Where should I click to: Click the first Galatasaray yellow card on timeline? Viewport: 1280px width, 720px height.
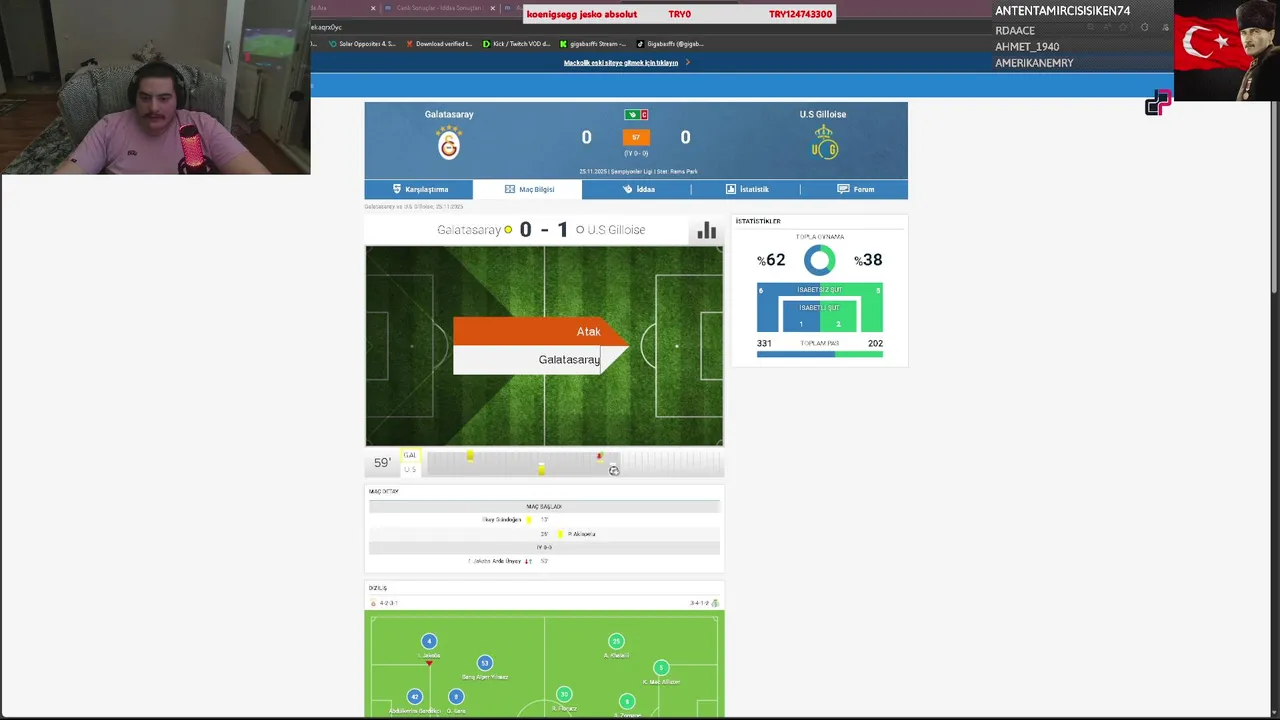click(470, 456)
